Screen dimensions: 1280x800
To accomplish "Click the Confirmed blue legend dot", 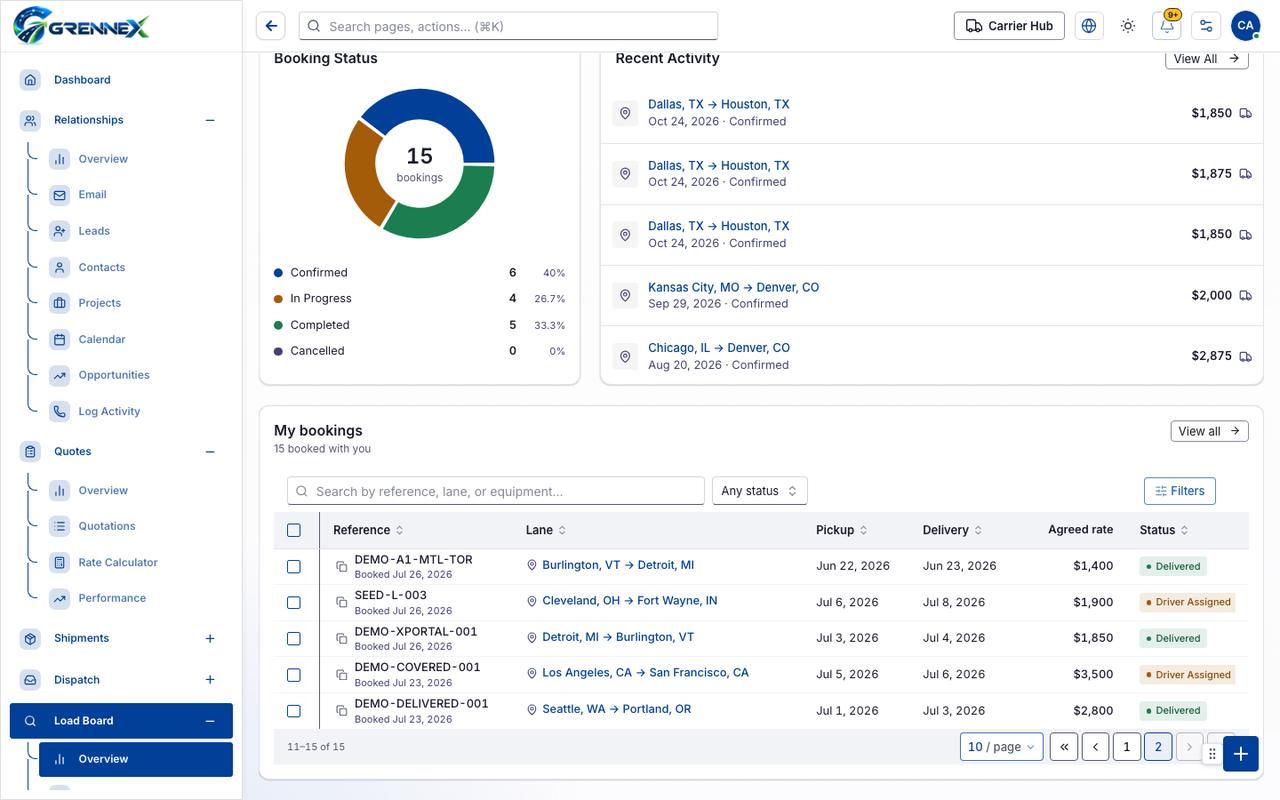I will pyautogui.click(x=278, y=273).
